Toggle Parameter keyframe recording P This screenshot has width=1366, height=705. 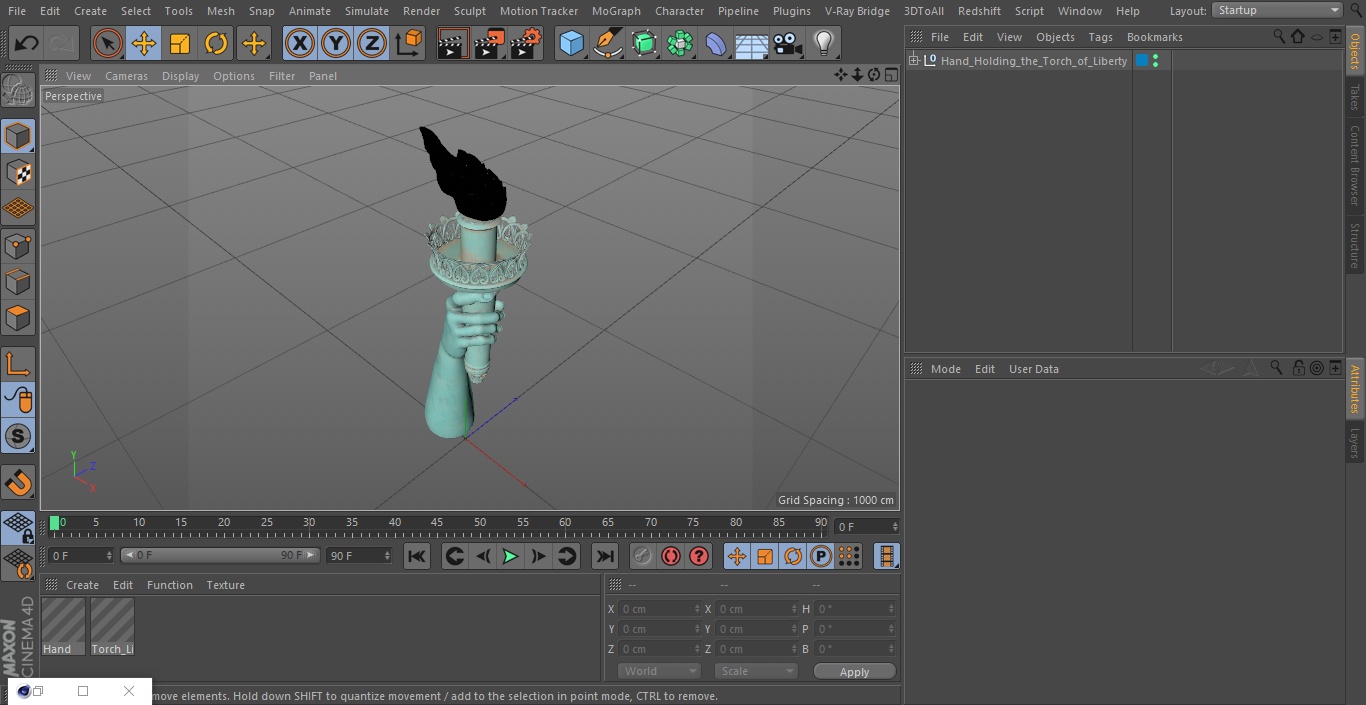(821, 556)
